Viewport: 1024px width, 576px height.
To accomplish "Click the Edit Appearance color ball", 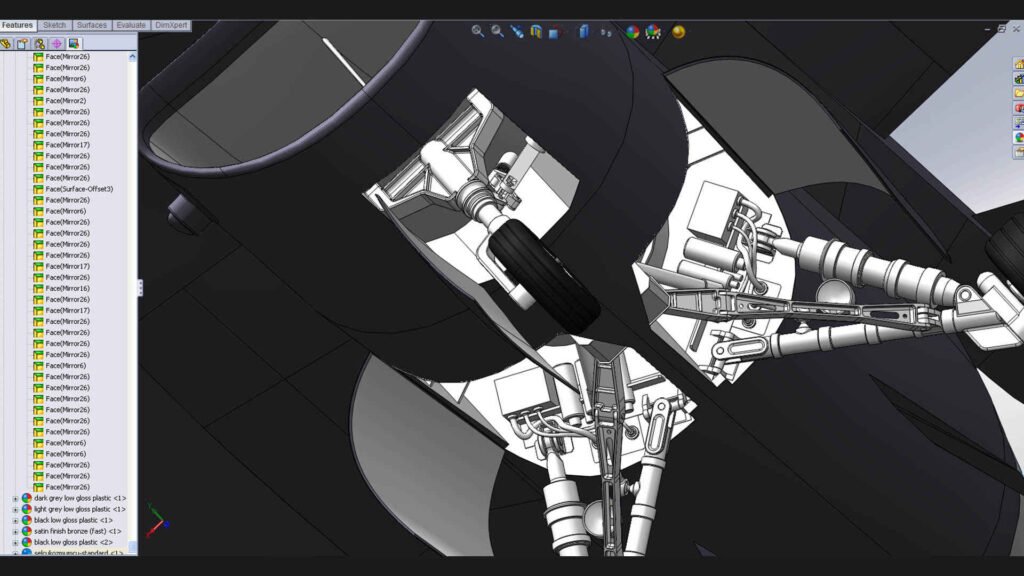I will pyautogui.click(x=632, y=31).
